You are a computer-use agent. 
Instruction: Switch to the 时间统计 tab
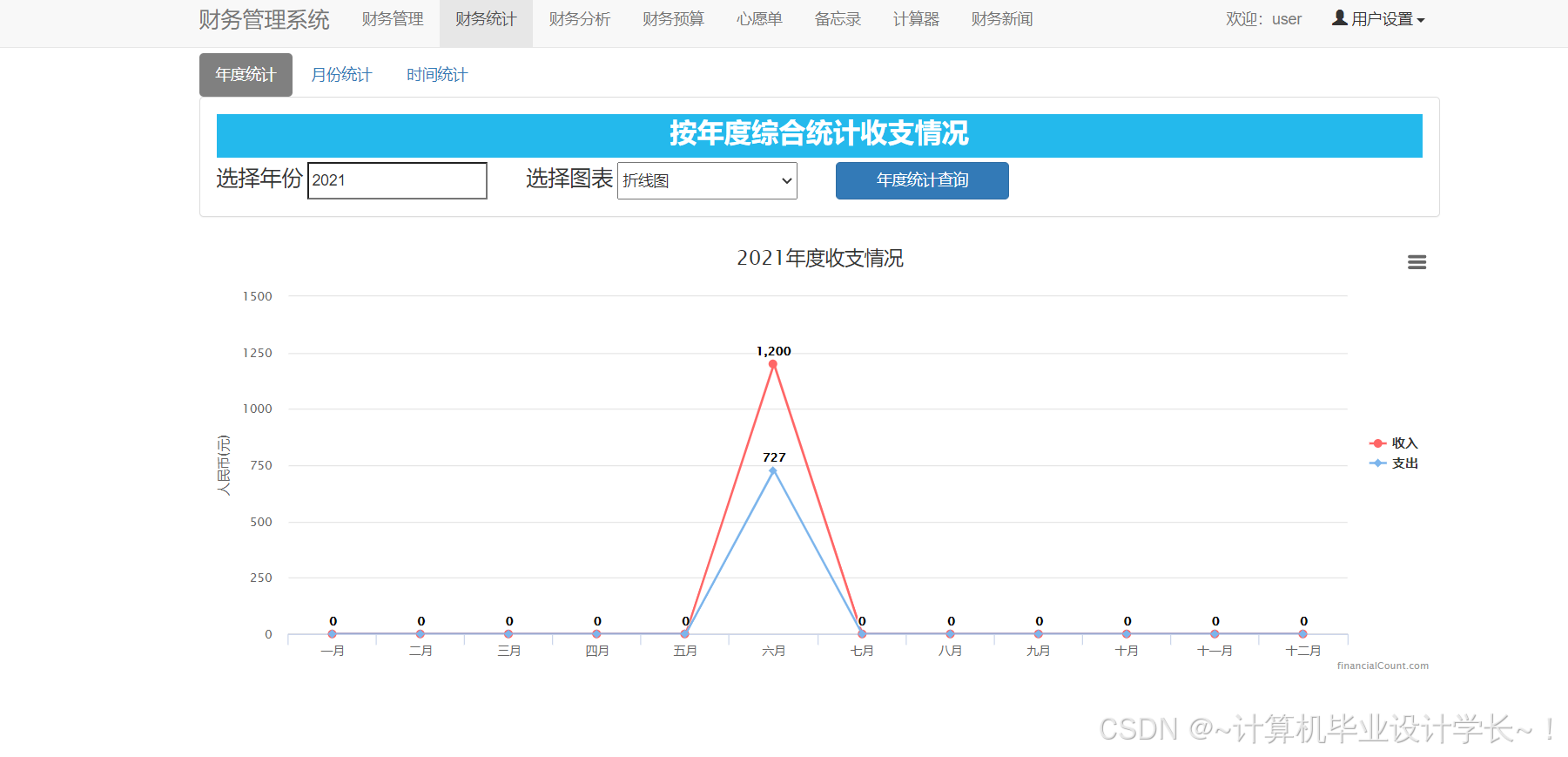(x=437, y=75)
